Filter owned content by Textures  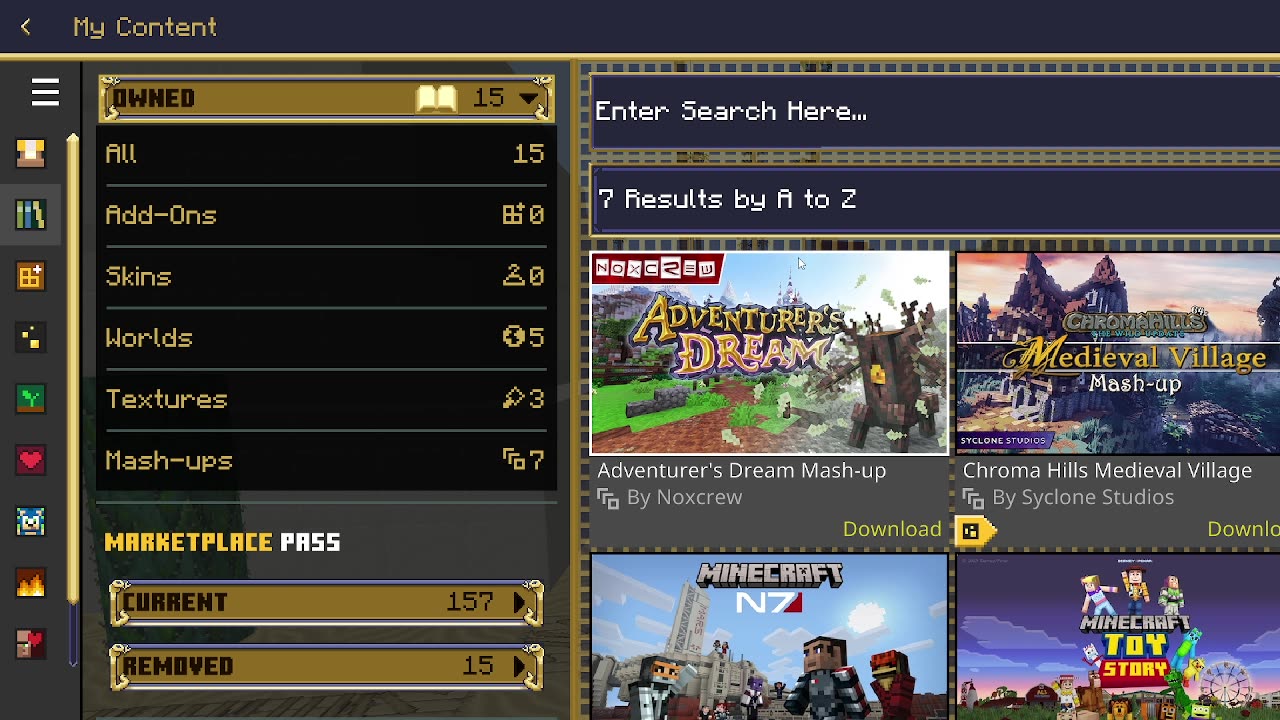326,399
